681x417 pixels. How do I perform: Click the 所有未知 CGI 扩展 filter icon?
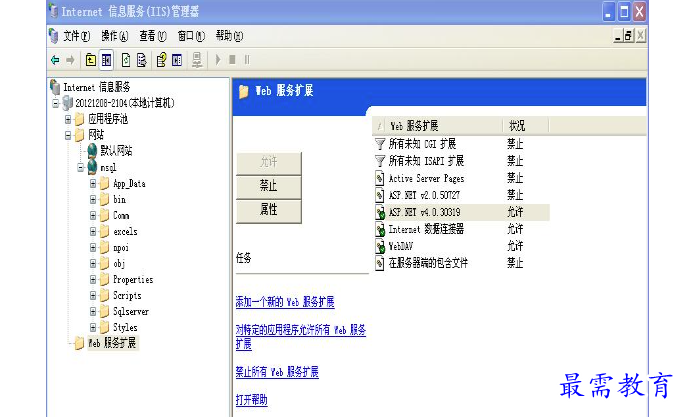[x=380, y=143]
